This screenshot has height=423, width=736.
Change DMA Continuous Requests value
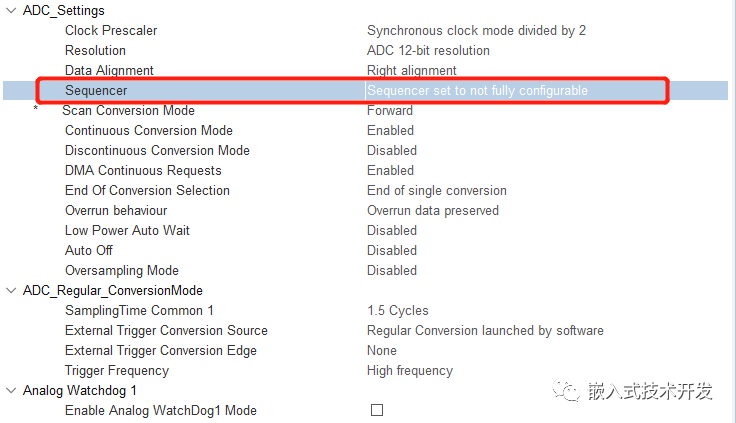(x=390, y=170)
